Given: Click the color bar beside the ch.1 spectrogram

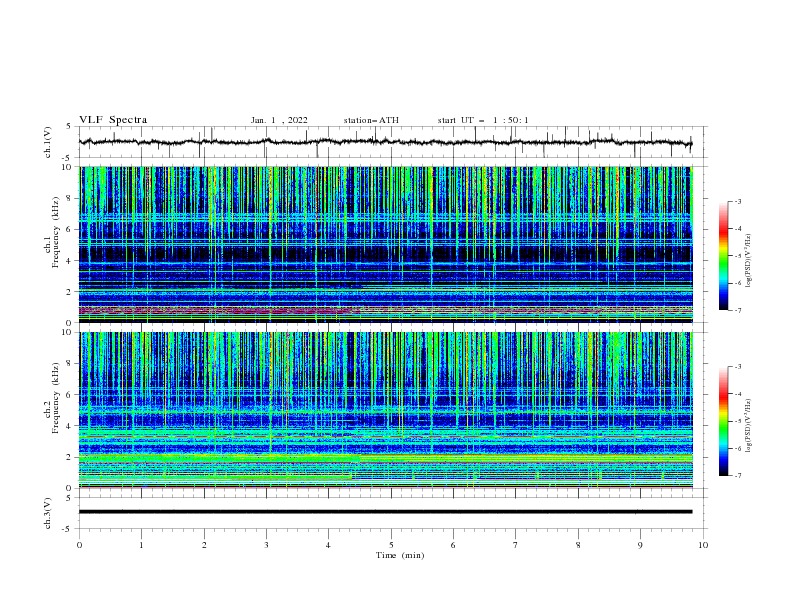Looking at the screenshot, I should (x=723, y=256).
